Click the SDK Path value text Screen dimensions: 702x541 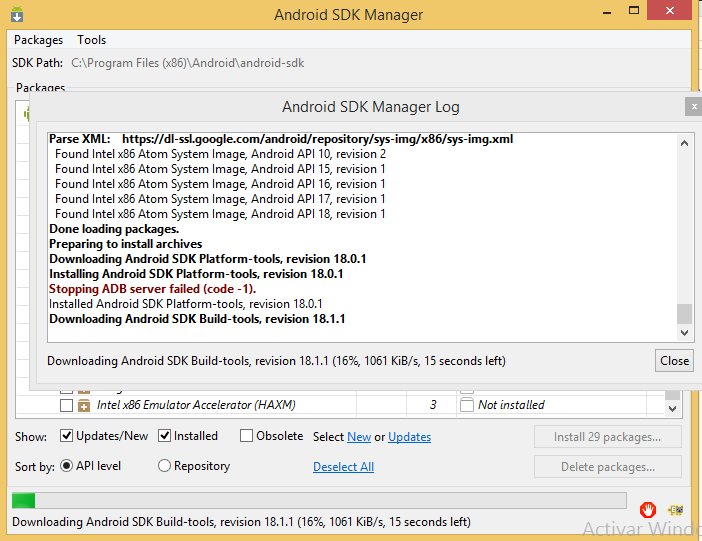[188, 63]
